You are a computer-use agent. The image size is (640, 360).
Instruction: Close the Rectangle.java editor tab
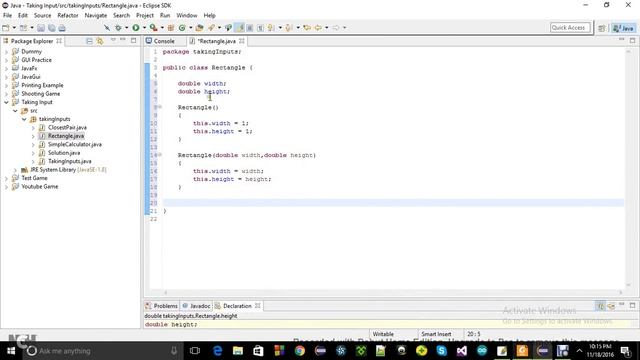pos(242,41)
